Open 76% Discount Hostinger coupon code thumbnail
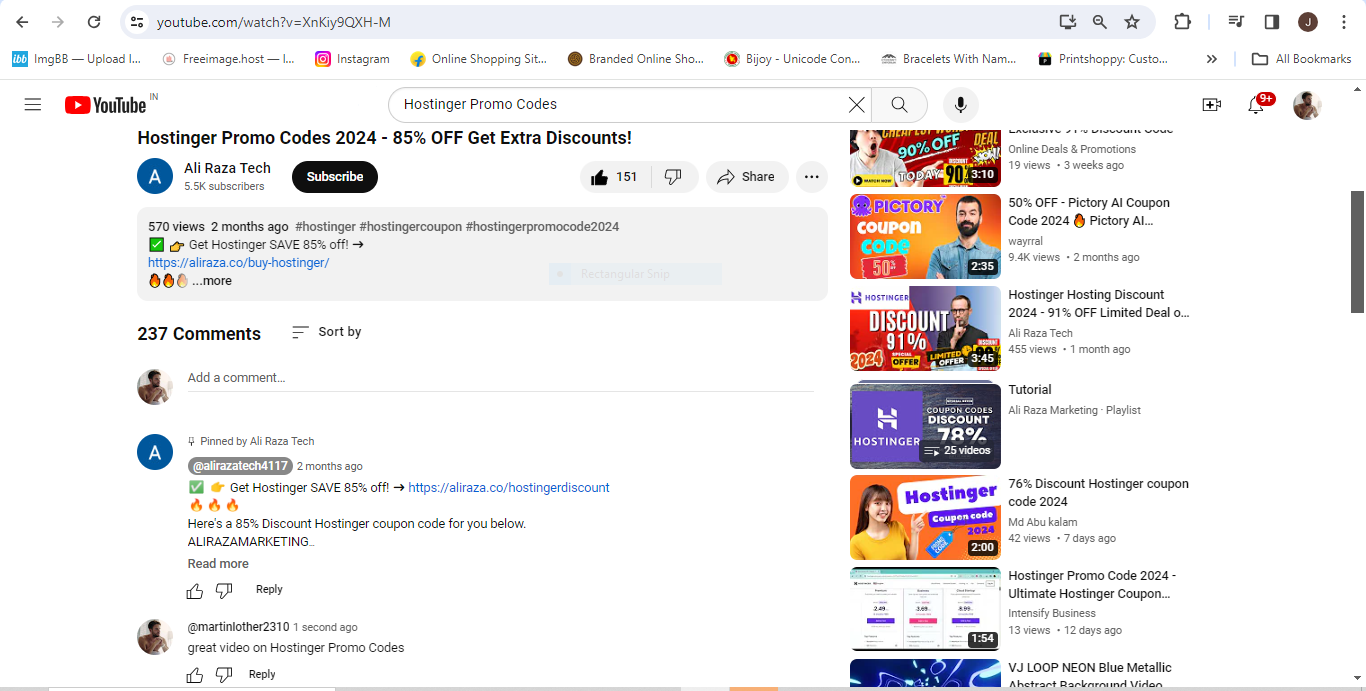 [x=925, y=518]
